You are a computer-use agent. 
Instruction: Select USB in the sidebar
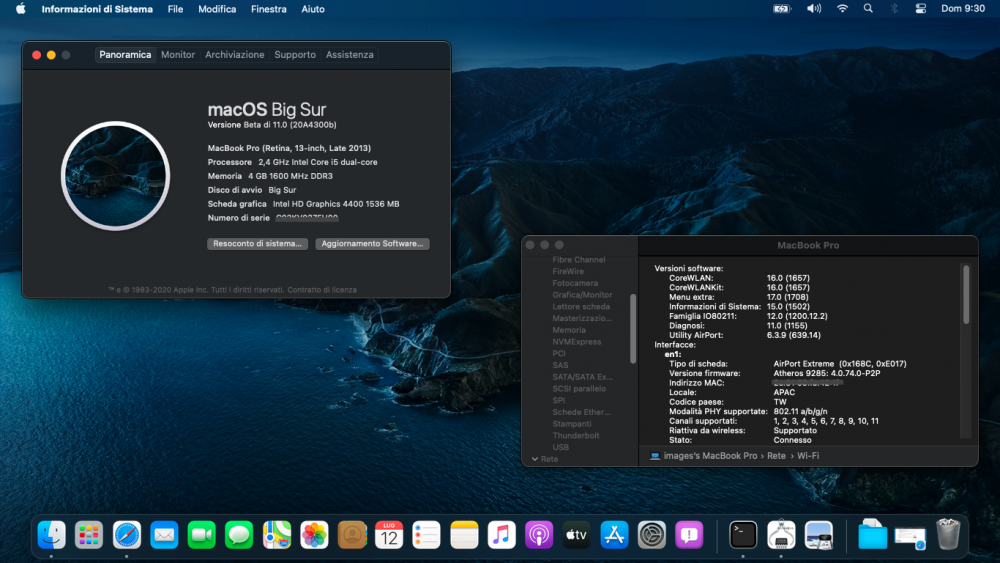tap(561, 447)
